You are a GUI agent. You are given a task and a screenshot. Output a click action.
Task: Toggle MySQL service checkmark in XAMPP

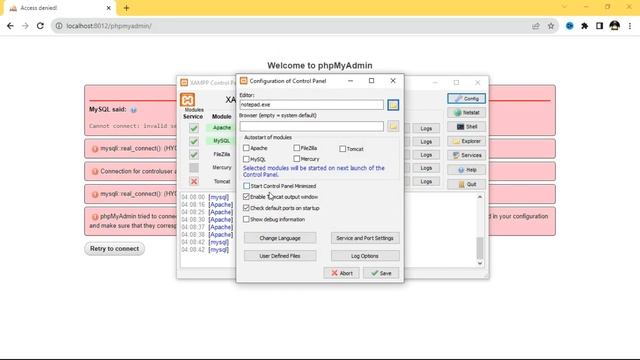coord(194,141)
